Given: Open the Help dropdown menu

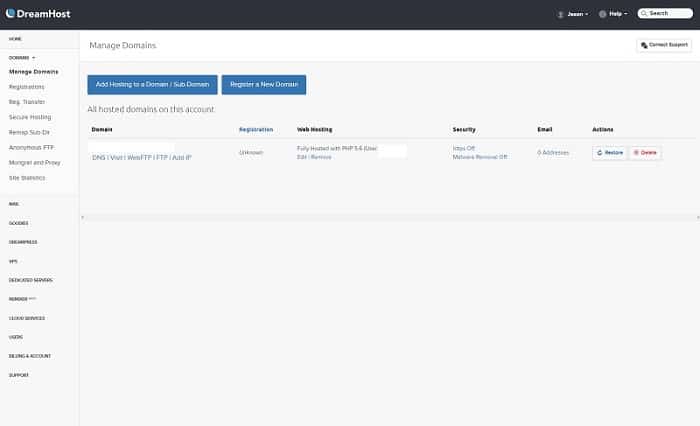Looking at the screenshot, I should 618,14.
